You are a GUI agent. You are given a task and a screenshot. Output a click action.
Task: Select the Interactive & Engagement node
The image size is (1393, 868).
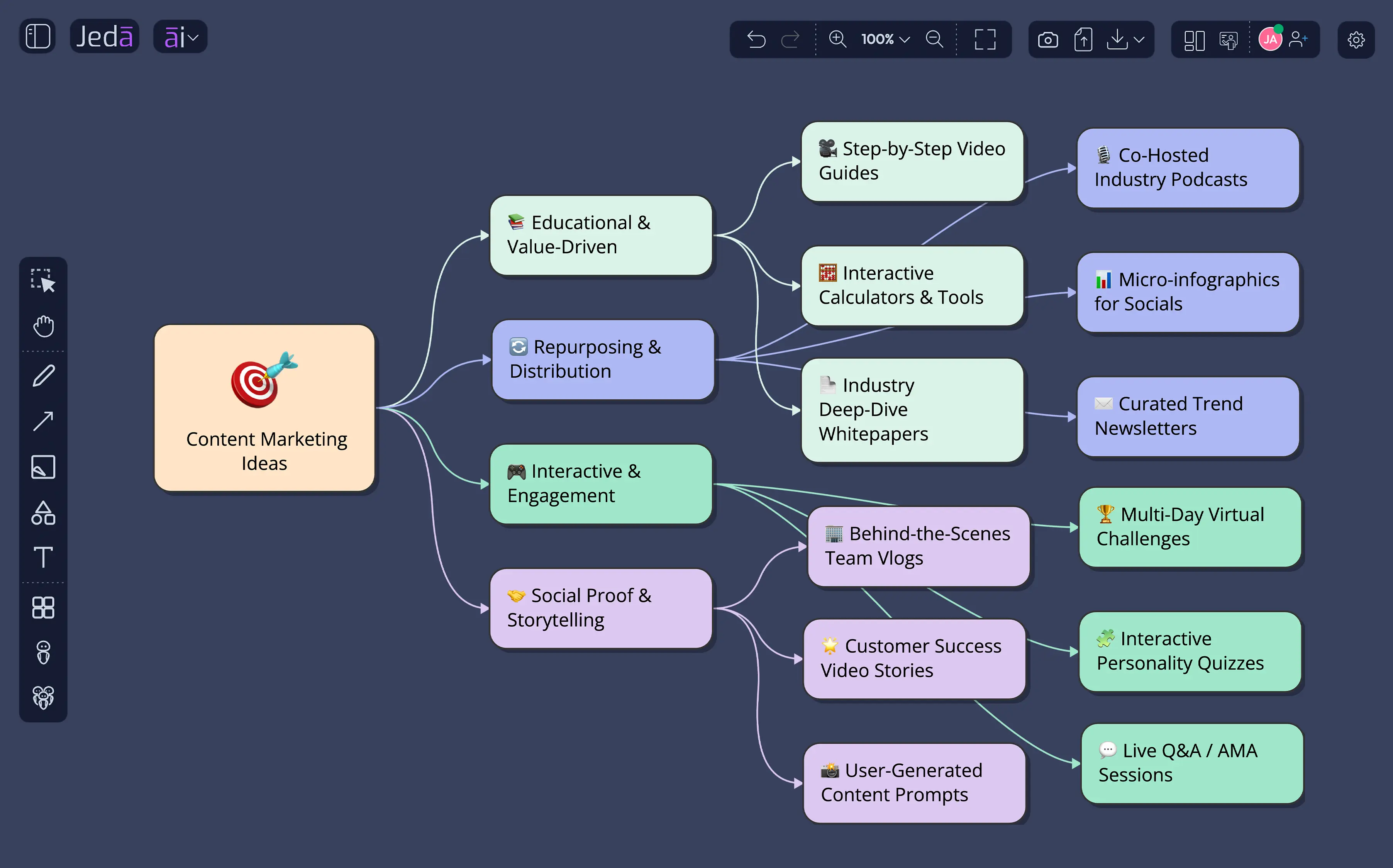pyautogui.click(x=601, y=484)
